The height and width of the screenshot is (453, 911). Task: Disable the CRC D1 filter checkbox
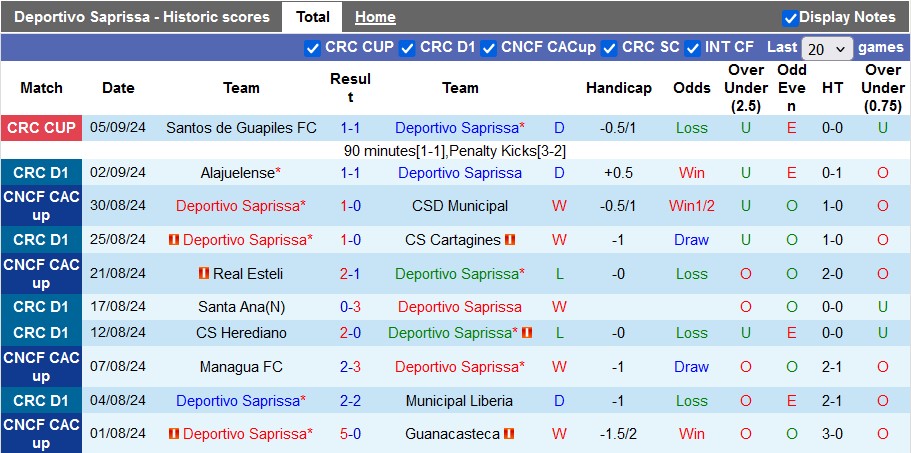407,47
